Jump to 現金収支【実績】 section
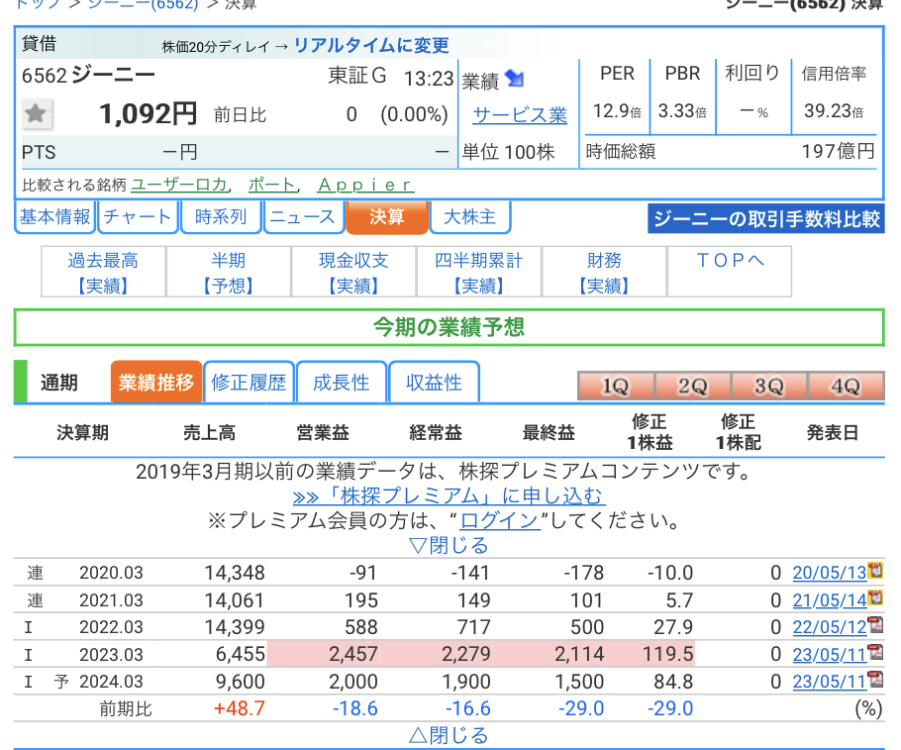The height and width of the screenshot is (750, 901). tap(354, 272)
